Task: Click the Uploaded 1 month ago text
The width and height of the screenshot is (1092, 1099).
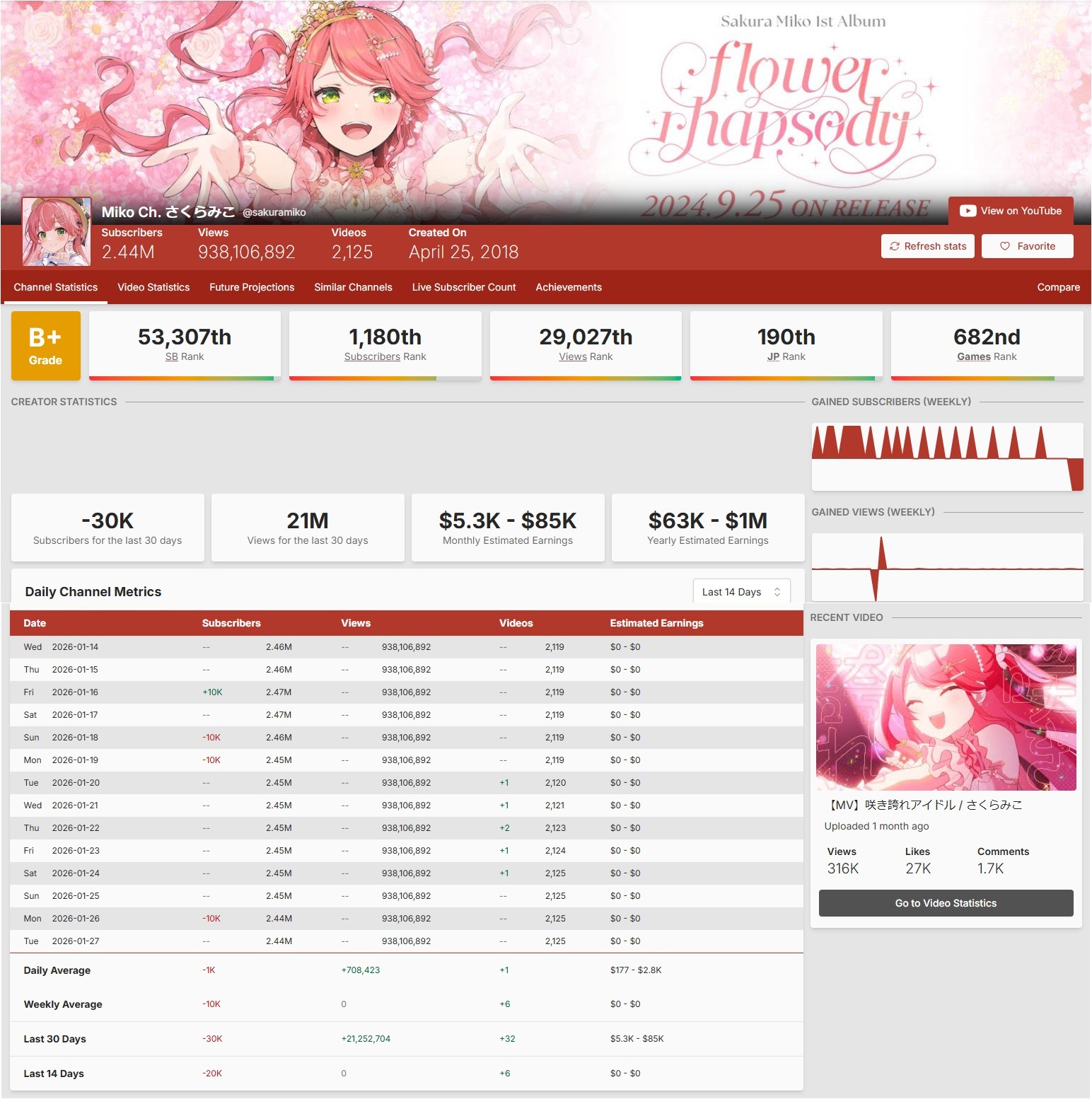Action: point(876,826)
